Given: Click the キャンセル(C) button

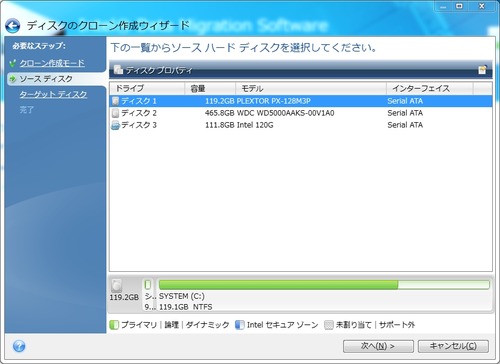Looking at the screenshot, I should [453, 346].
